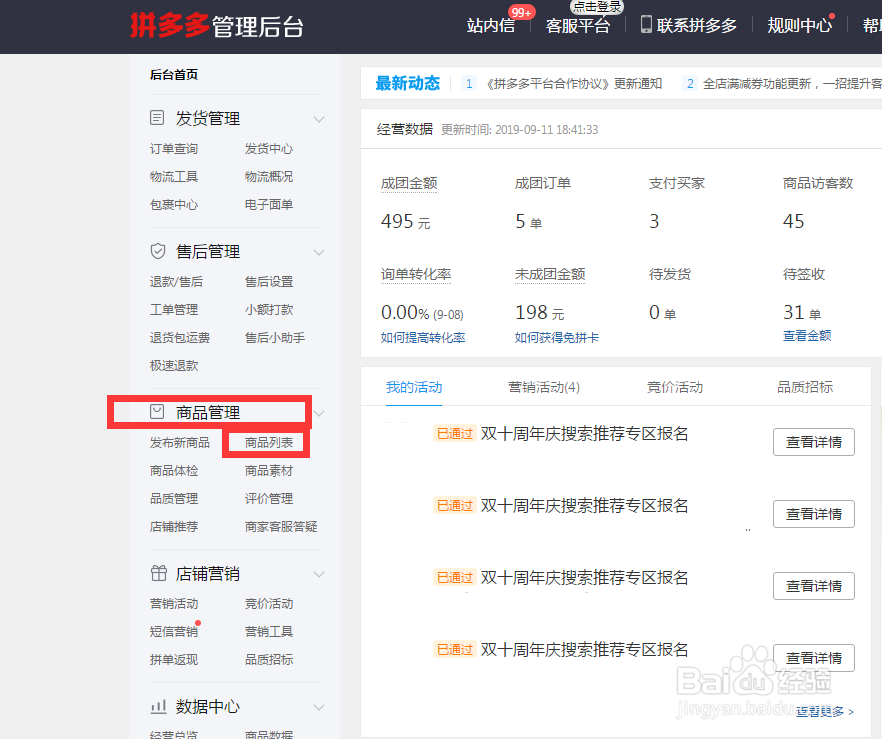
Task: Open 发布新商品 in sidebar
Action: pyautogui.click(x=180, y=443)
